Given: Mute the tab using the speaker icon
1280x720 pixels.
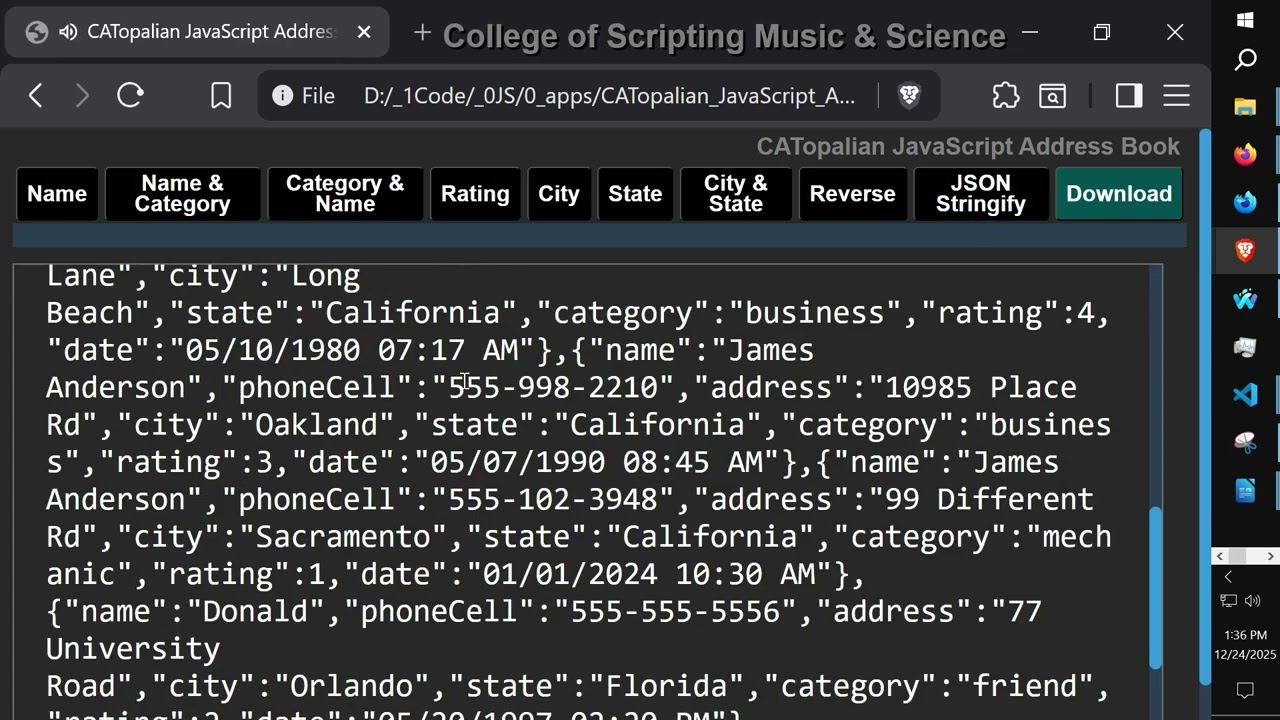Looking at the screenshot, I should (x=68, y=32).
